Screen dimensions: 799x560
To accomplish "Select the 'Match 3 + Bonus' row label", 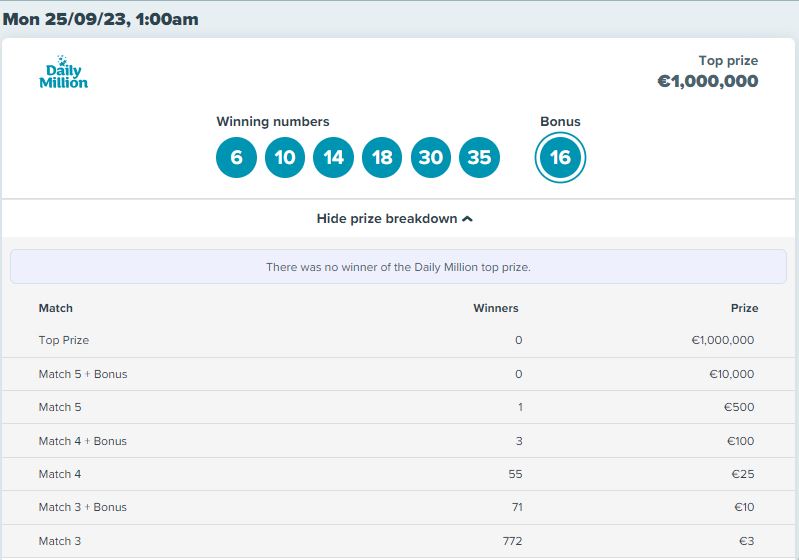I will pyautogui.click(x=83, y=507).
